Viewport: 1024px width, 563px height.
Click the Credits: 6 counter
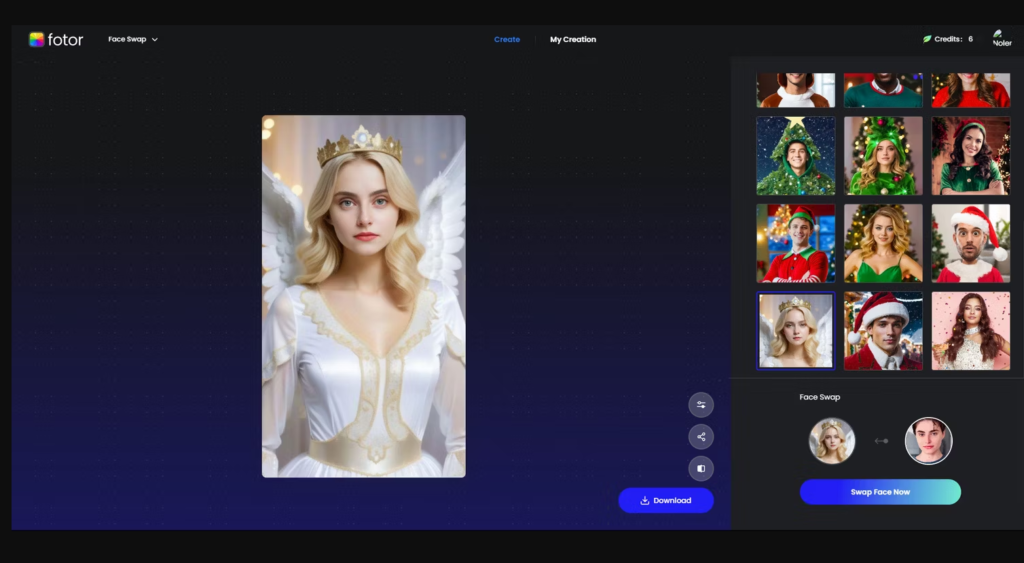pyautogui.click(x=953, y=39)
